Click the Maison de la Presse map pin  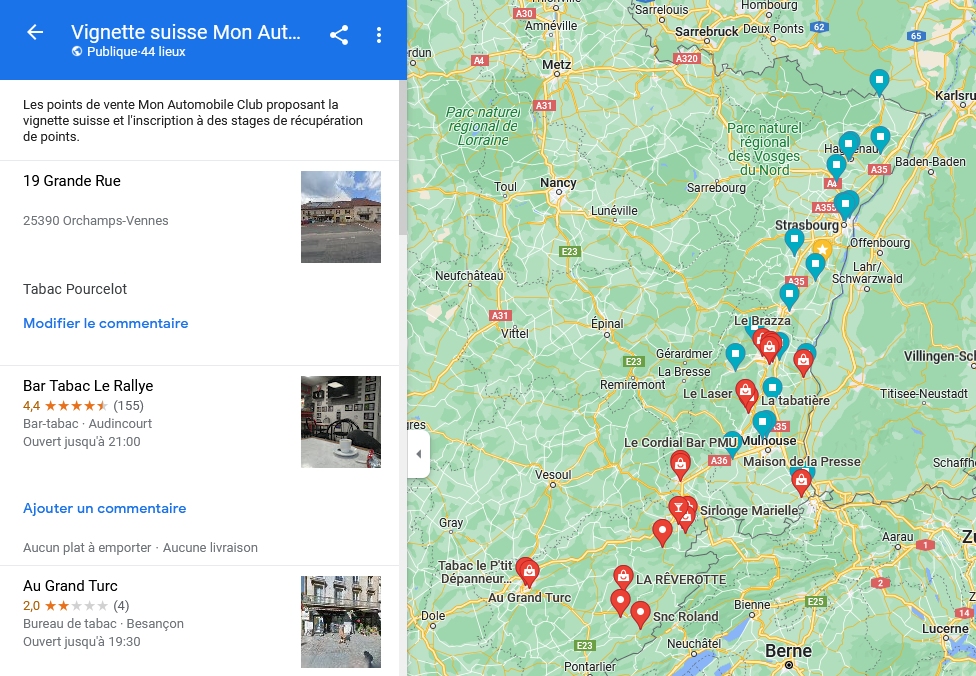(x=801, y=481)
